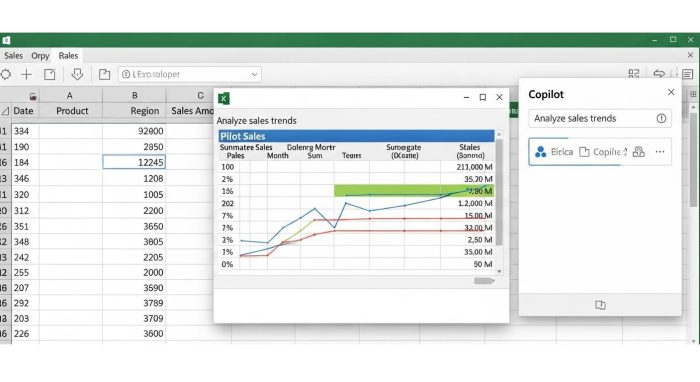Click the Analyze sales trends Copilot input field
This screenshot has height=382, width=700.
pyautogui.click(x=600, y=118)
